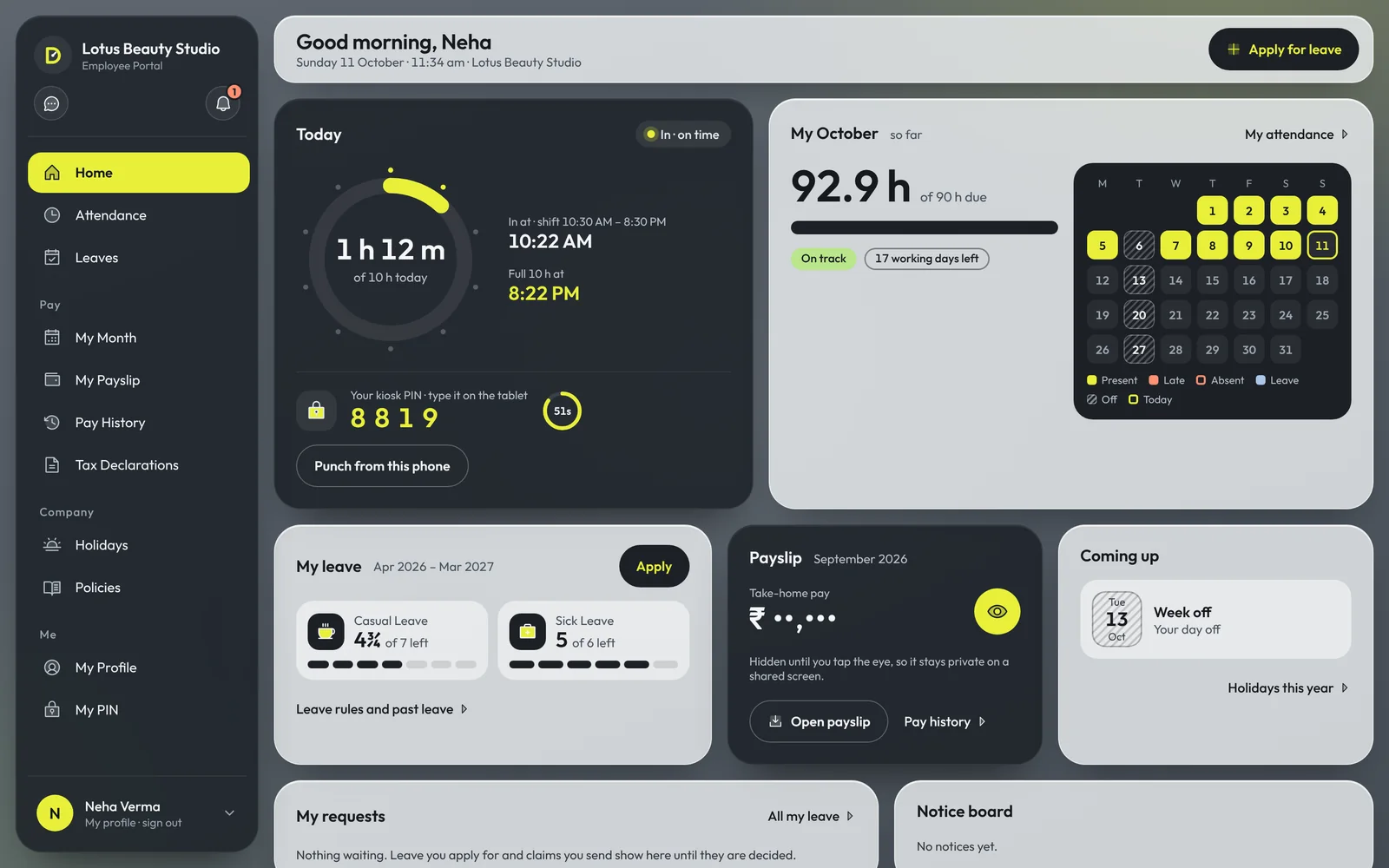This screenshot has width=1389, height=868.
Task: Open the chat messages icon
Action: 51,103
